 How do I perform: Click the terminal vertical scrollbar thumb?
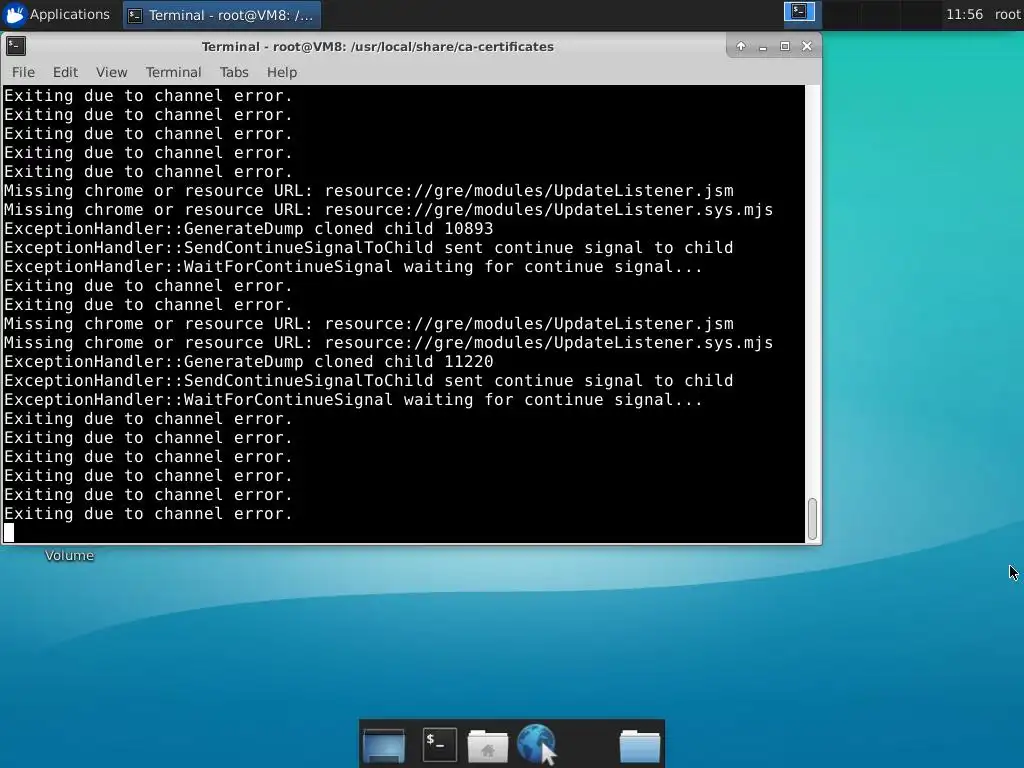812,519
